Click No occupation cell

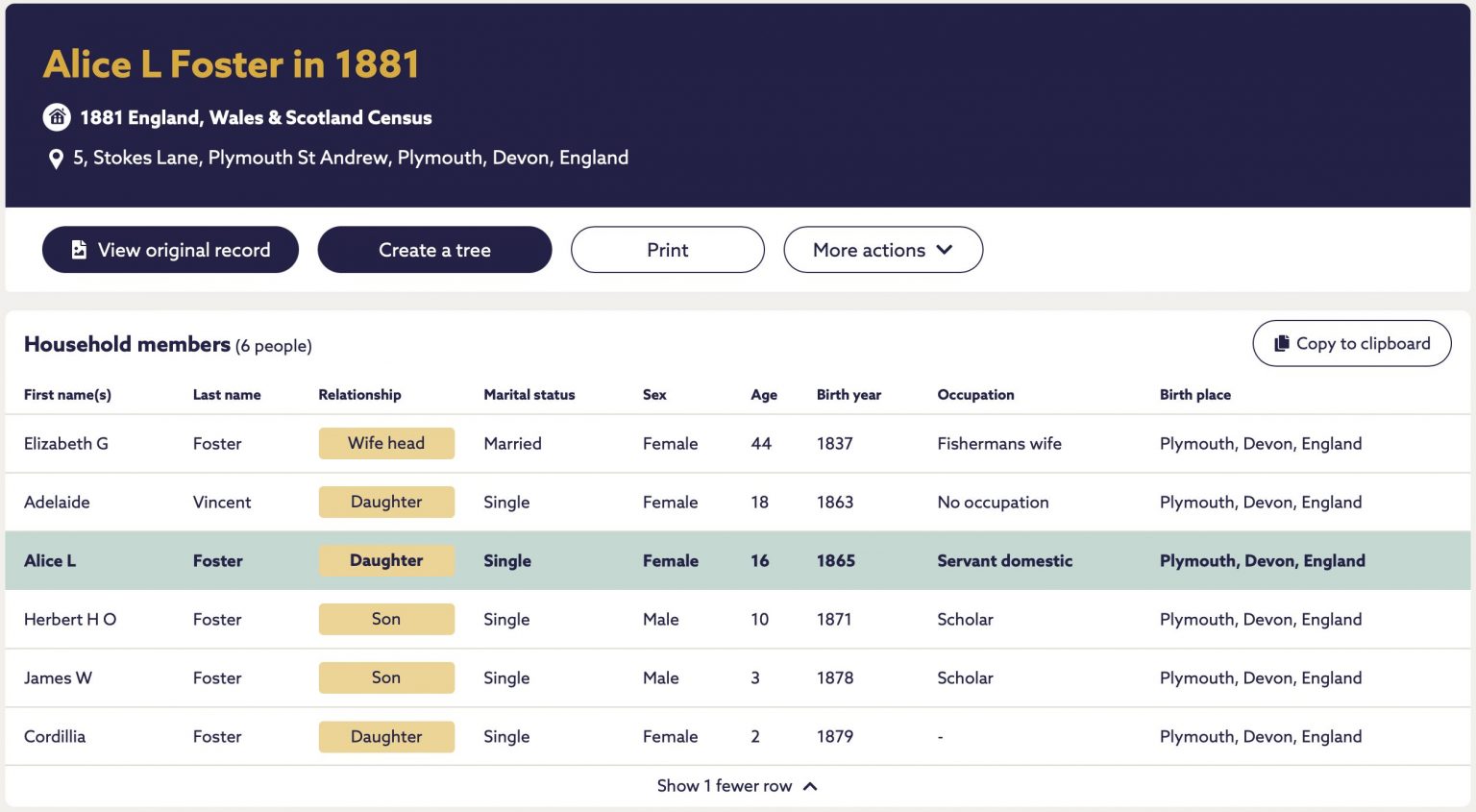pyautogui.click(x=993, y=503)
